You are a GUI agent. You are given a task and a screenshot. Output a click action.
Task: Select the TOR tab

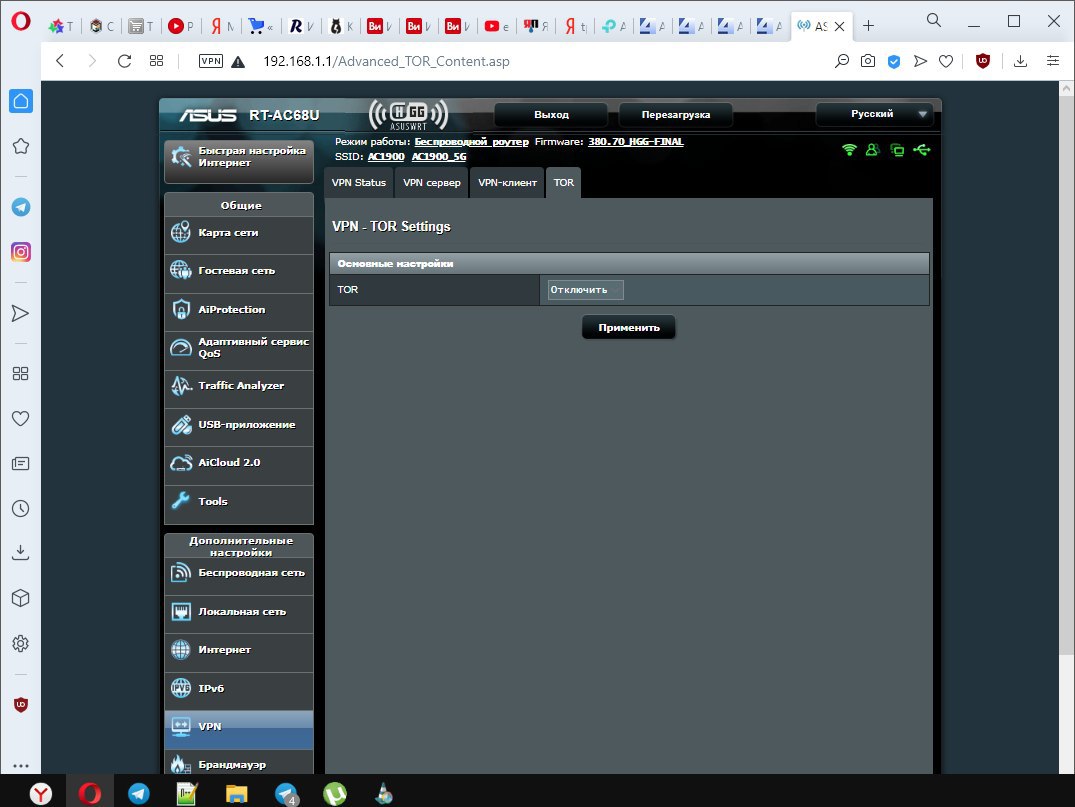click(564, 183)
